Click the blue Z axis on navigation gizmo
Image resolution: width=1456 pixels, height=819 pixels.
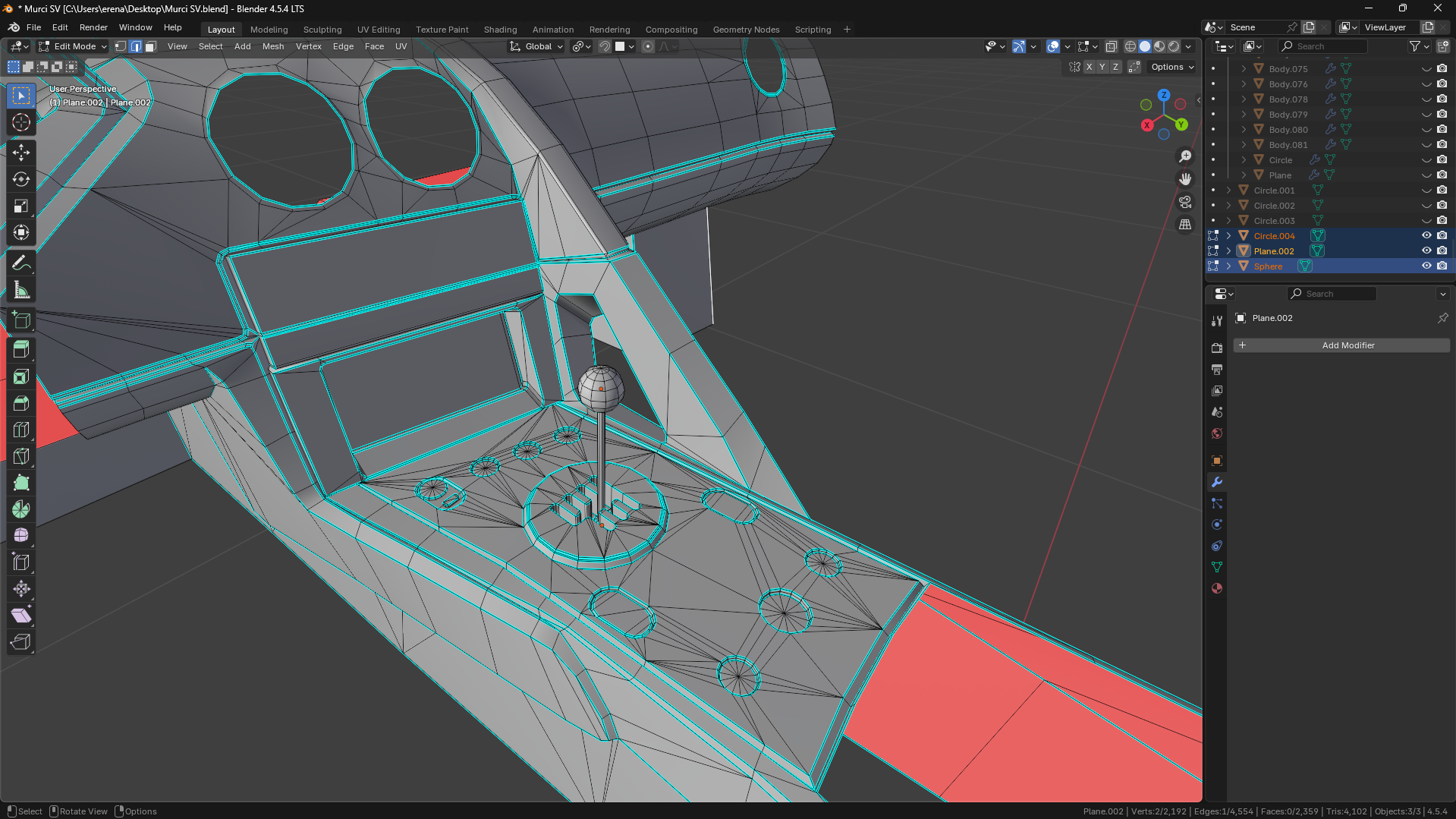(1163, 96)
